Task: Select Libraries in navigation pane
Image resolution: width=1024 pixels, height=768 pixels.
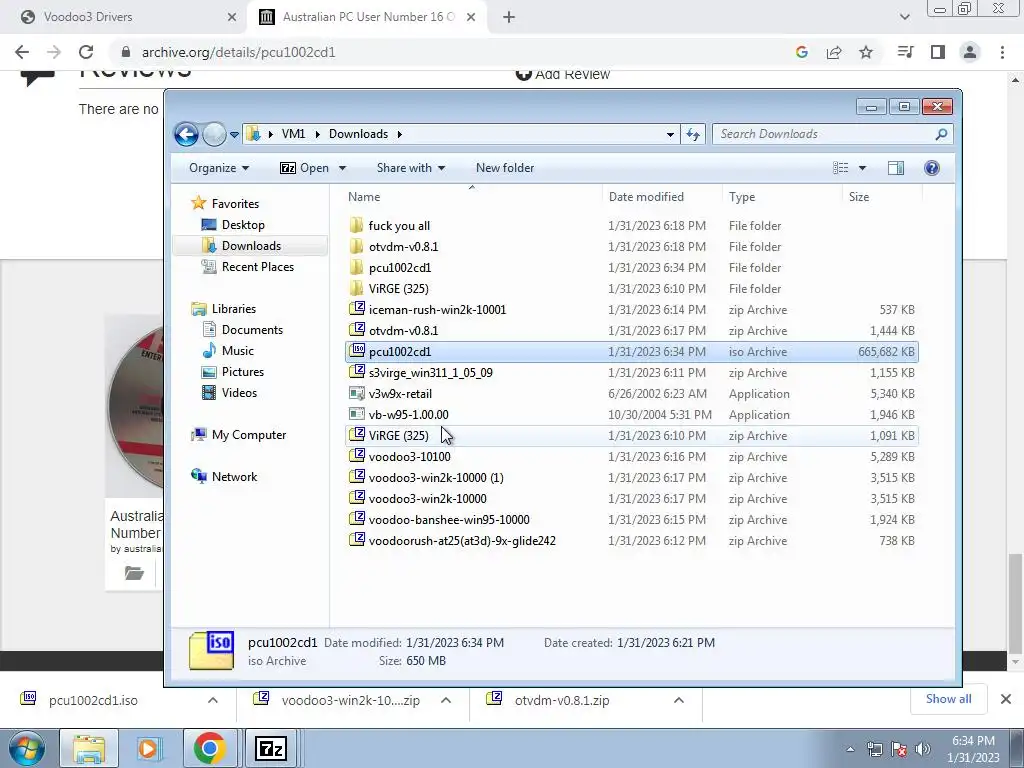Action: pyautogui.click(x=234, y=309)
